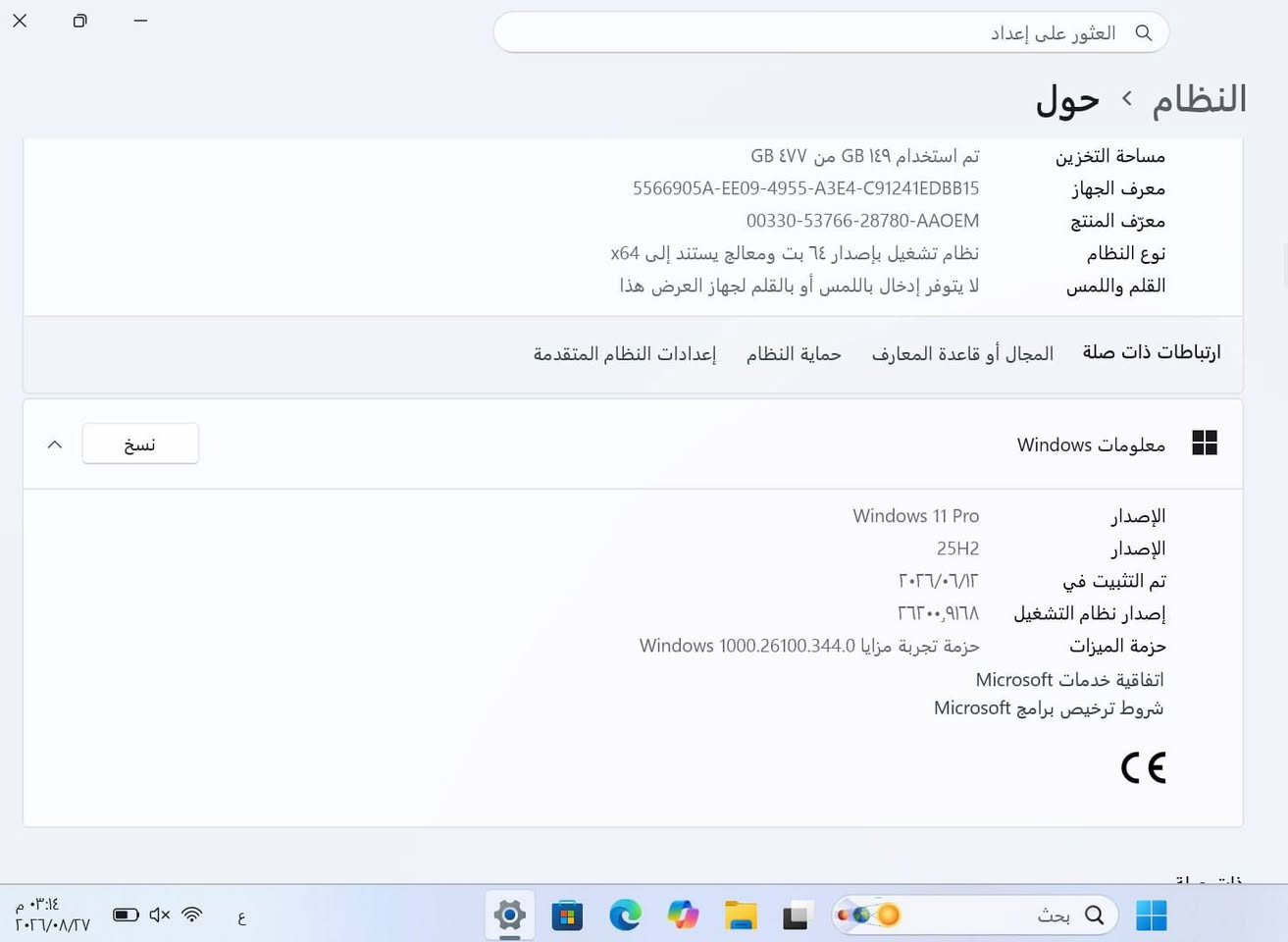The width and height of the screenshot is (1288, 942).
Task: Open حماية النظام link
Action: (x=794, y=353)
